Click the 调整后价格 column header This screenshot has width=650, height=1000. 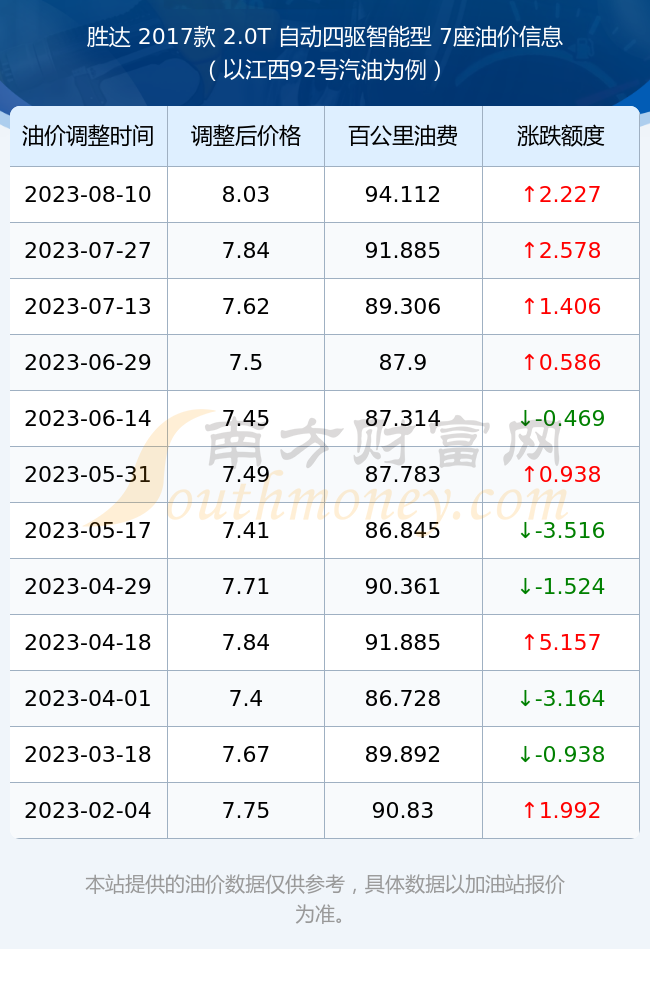246,136
